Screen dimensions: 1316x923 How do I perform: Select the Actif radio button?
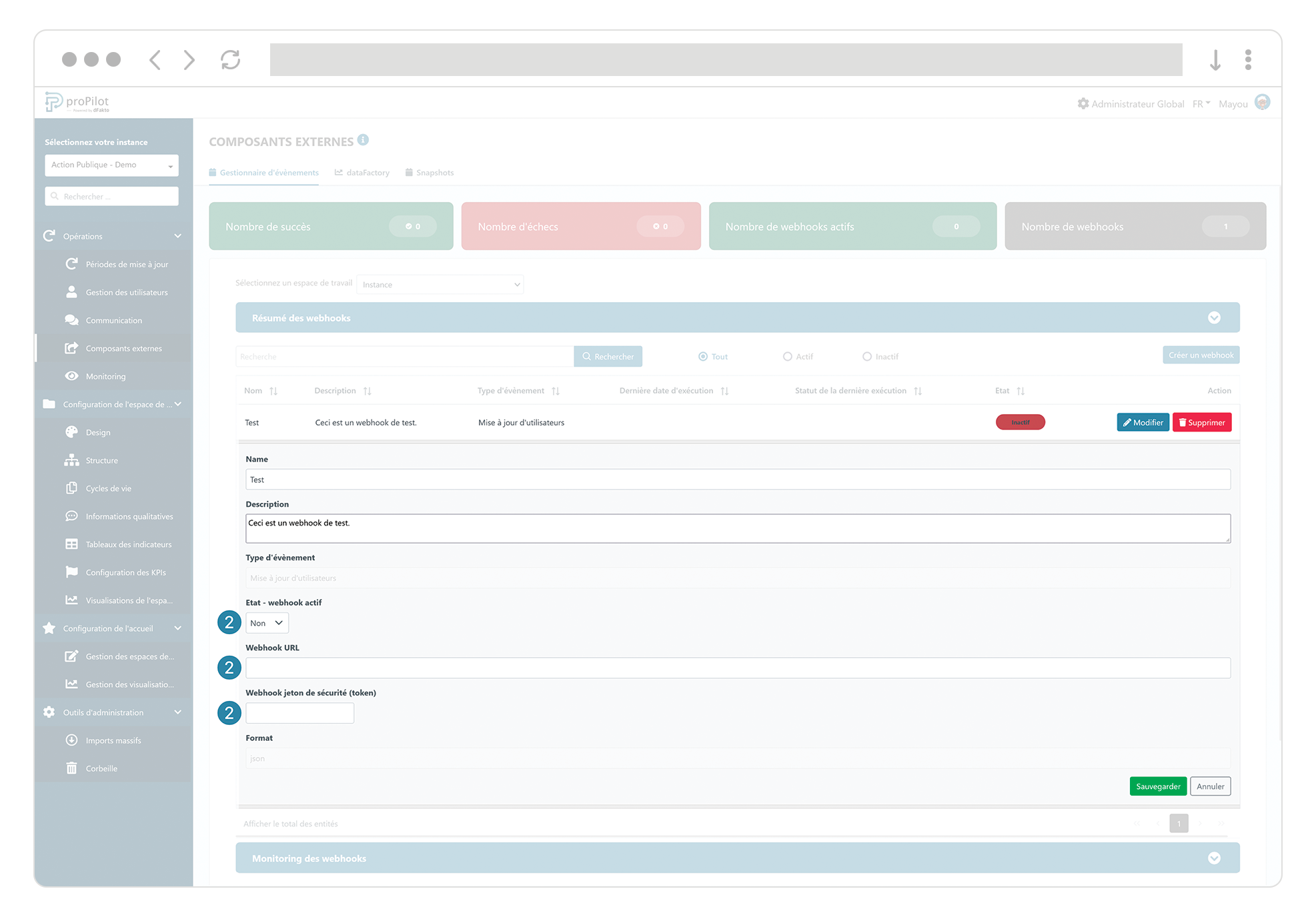tap(787, 356)
